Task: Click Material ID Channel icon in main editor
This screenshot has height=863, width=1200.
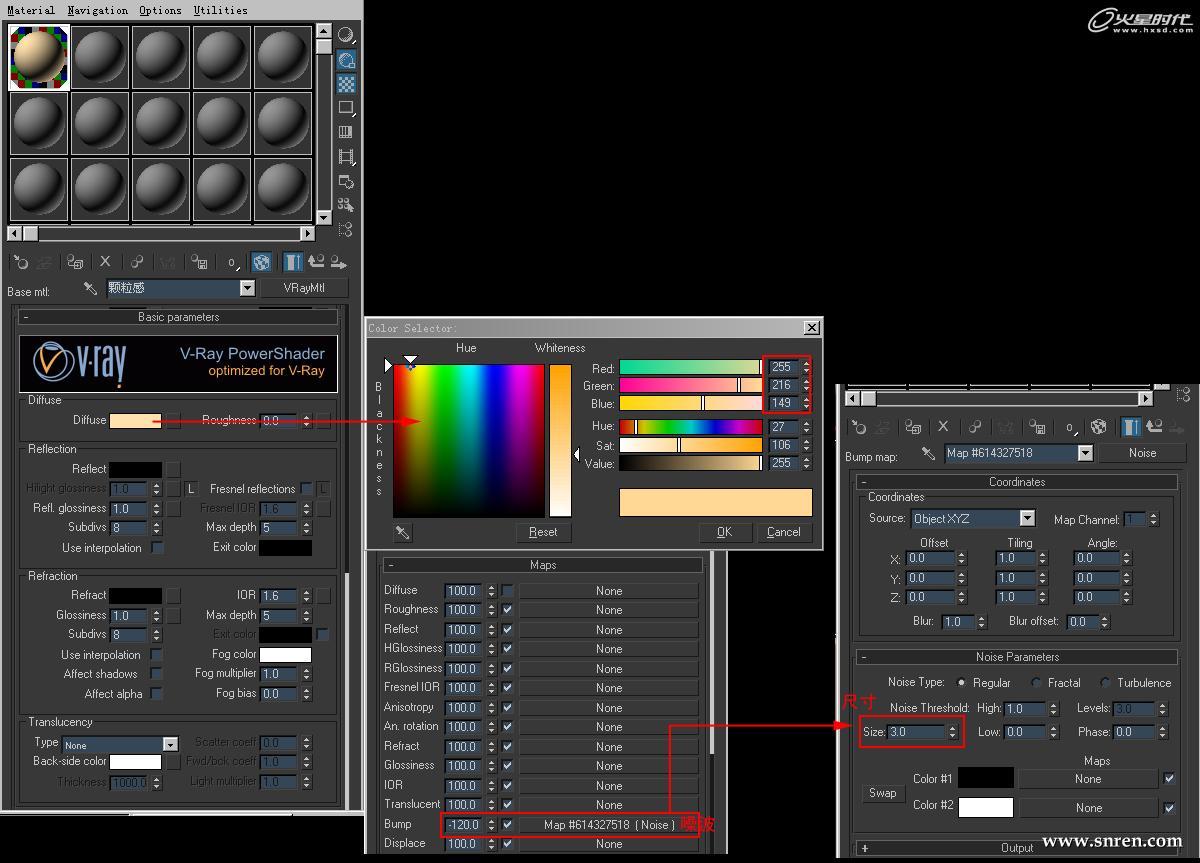Action: (x=231, y=262)
